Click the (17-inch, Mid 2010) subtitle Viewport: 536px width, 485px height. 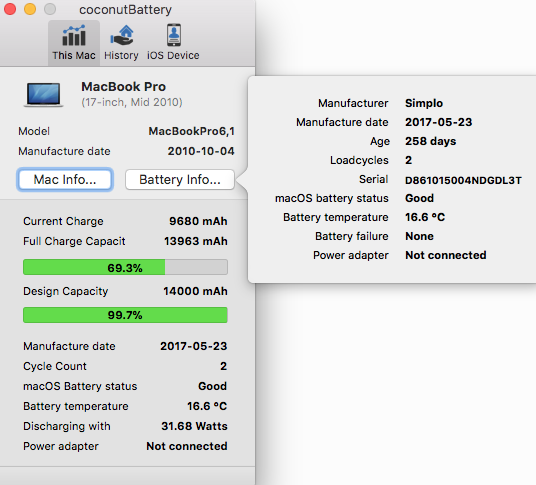[x=132, y=102]
